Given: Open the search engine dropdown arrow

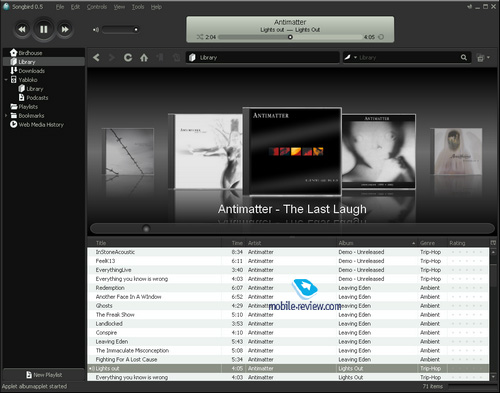Looking at the screenshot, I should 355,57.
